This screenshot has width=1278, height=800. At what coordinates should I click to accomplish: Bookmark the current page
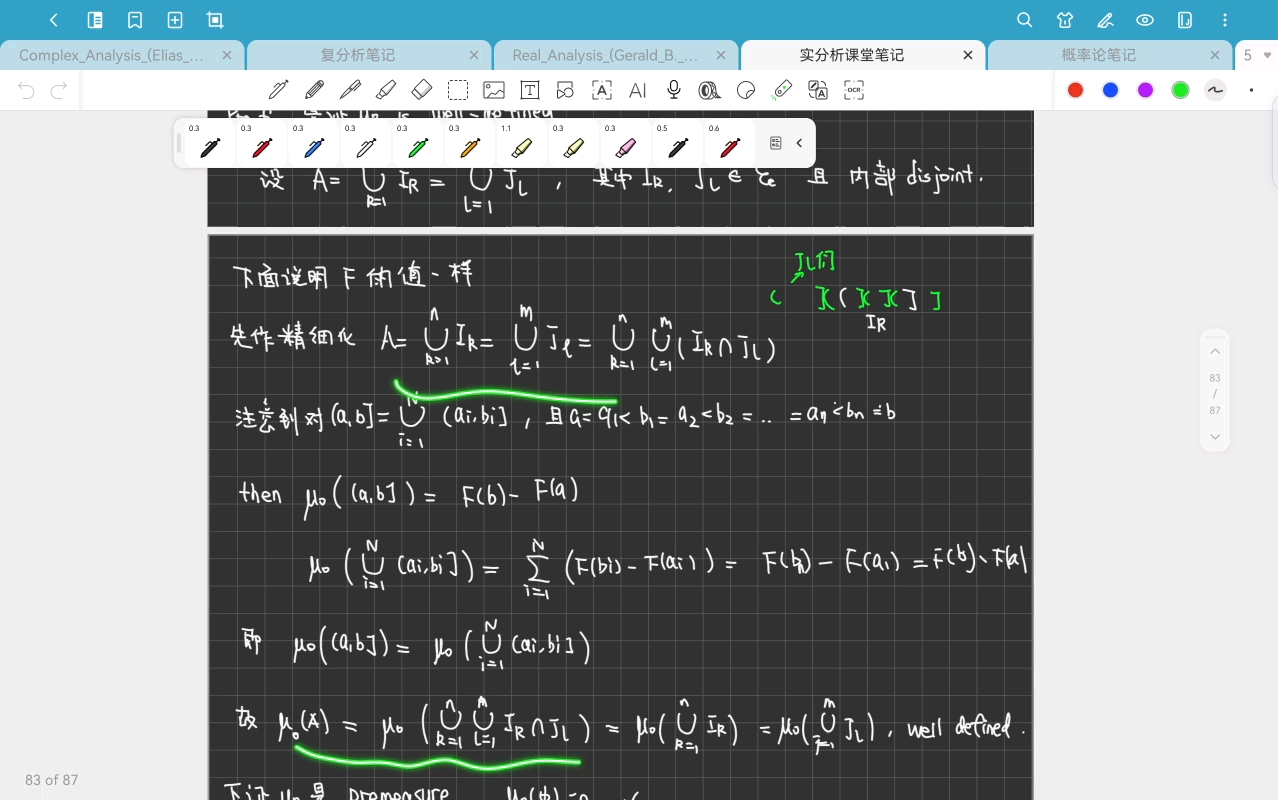(135, 20)
